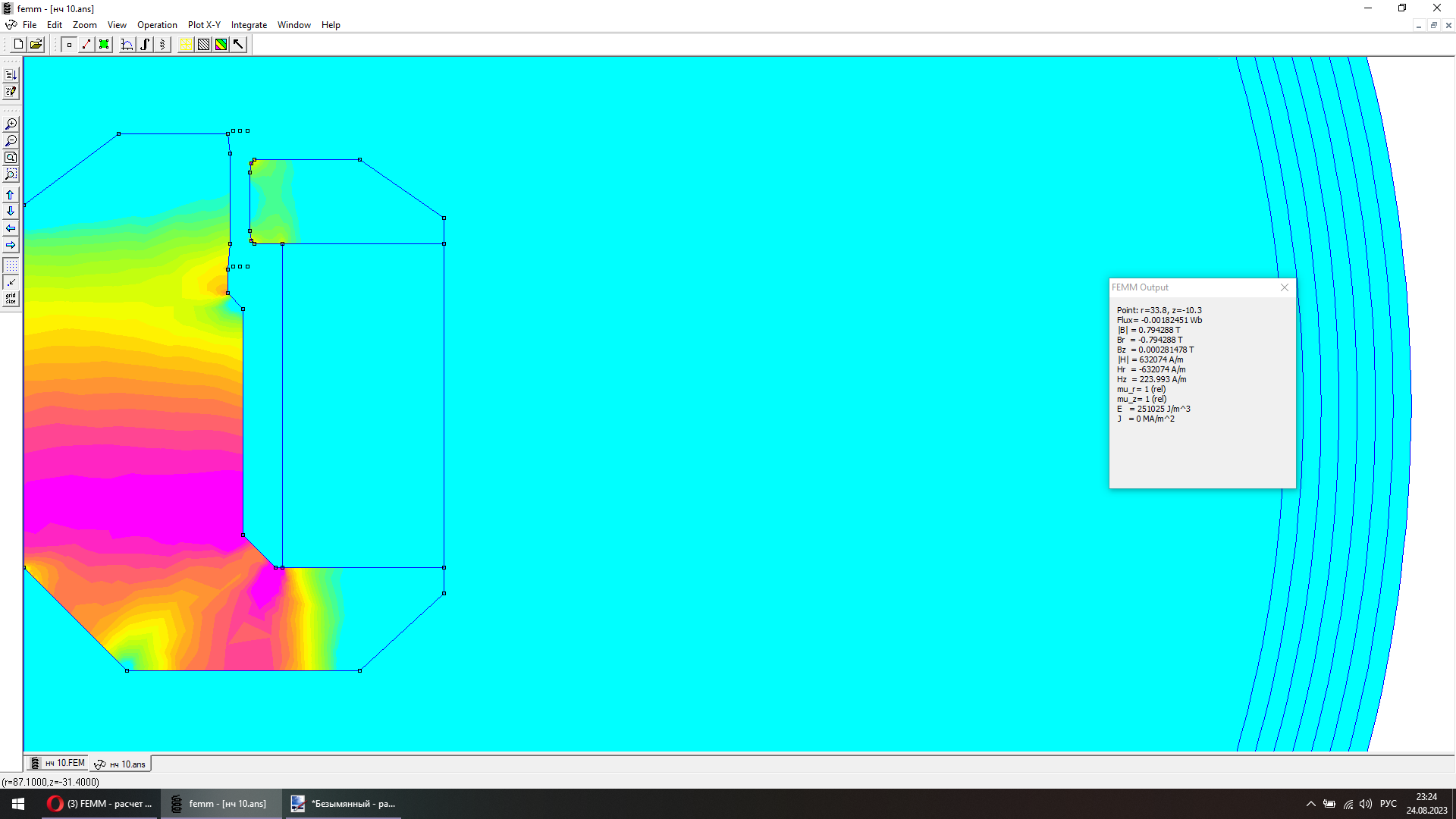Switch to нч 10.FEM tab
The image size is (1456, 819).
coord(58,764)
